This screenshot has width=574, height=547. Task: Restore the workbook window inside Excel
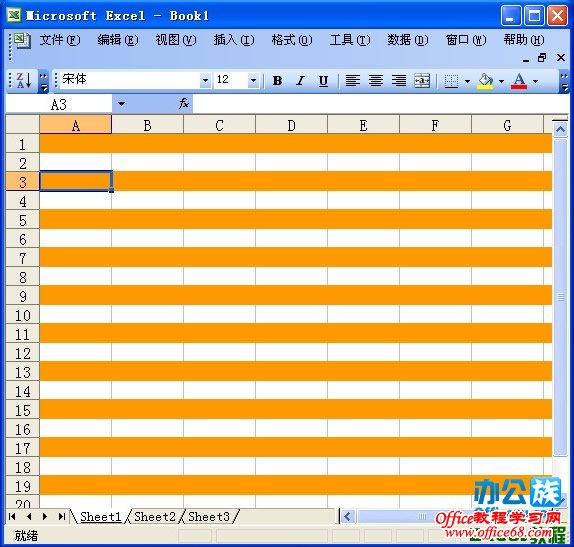[542, 57]
